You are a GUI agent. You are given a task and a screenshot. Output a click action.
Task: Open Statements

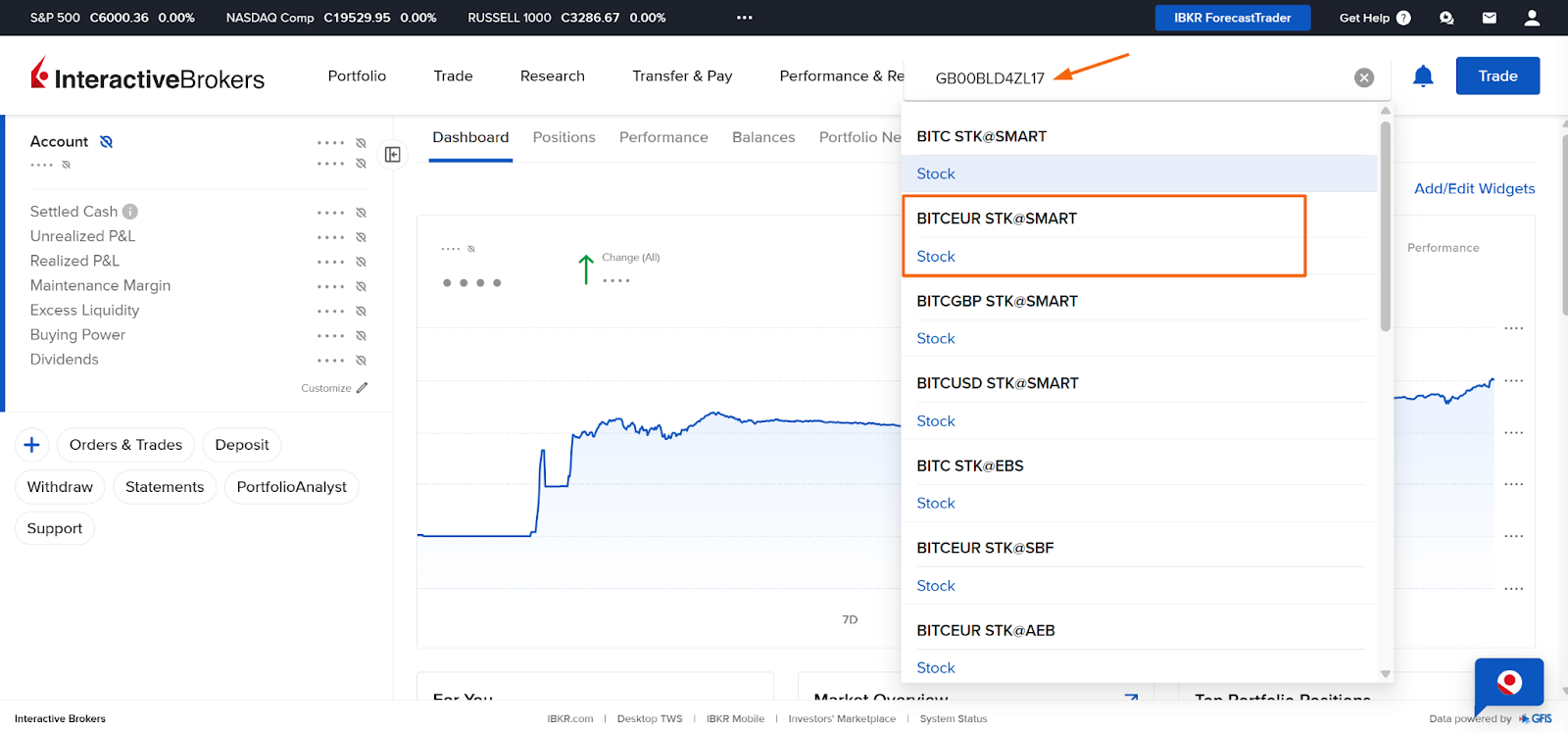(x=165, y=487)
